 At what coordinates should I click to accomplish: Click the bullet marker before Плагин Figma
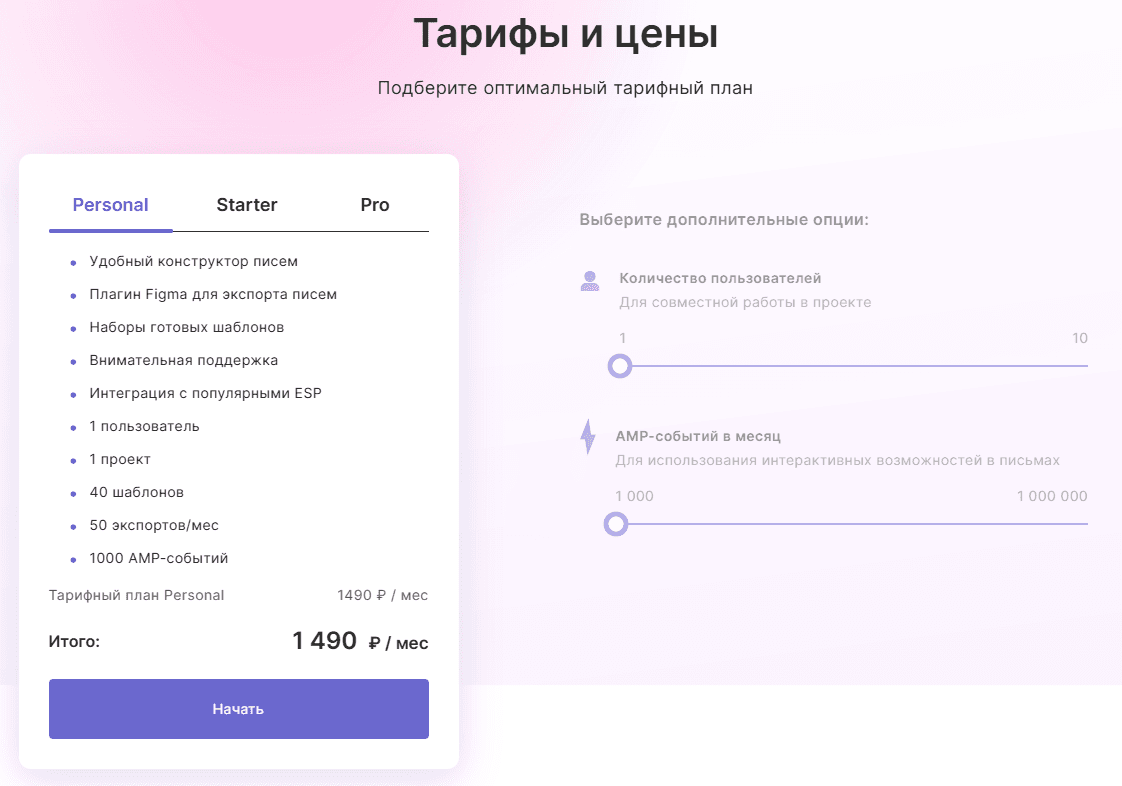pyautogui.click(x=71, y=294)
